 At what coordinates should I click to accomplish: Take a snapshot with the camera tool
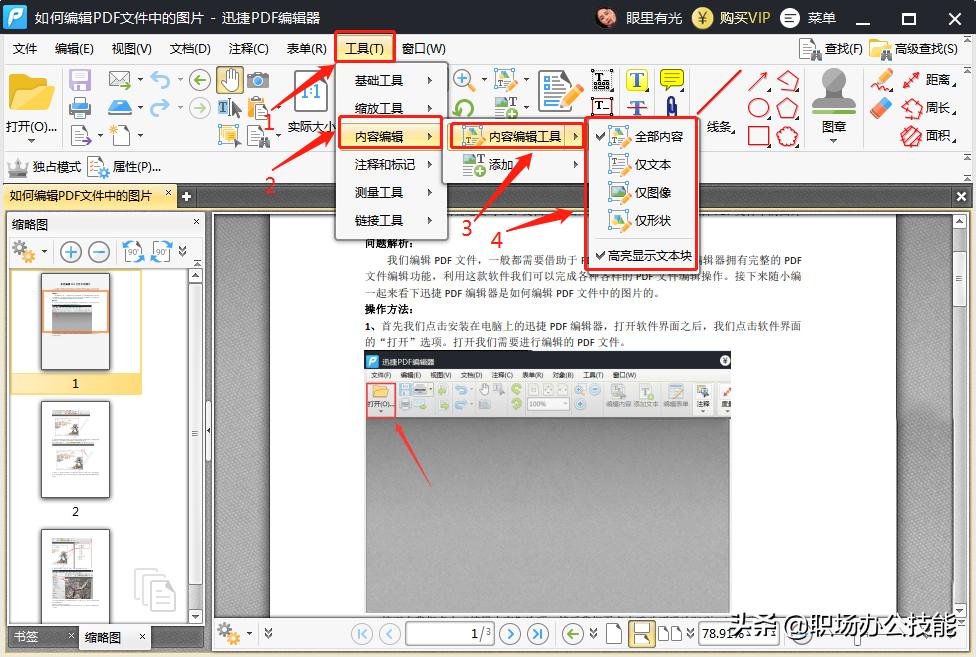259,78
